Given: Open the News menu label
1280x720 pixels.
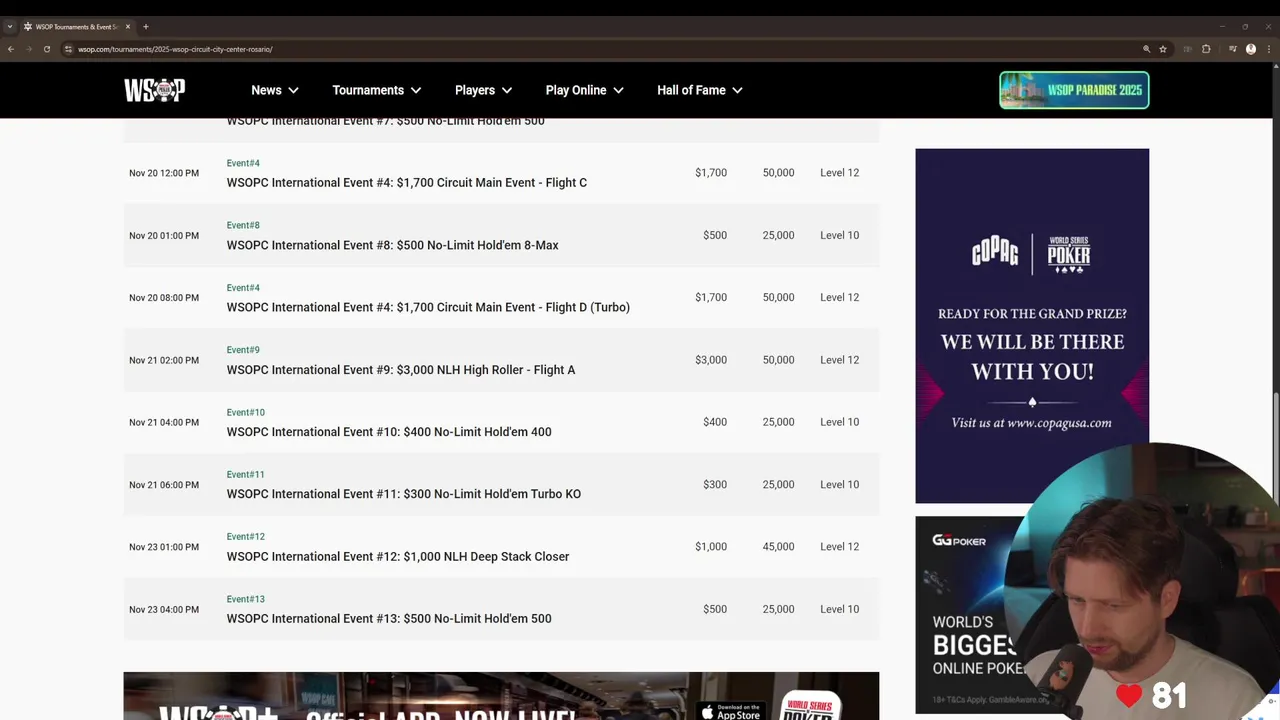Looking at the screenshot, I should (x=266, y=90).
